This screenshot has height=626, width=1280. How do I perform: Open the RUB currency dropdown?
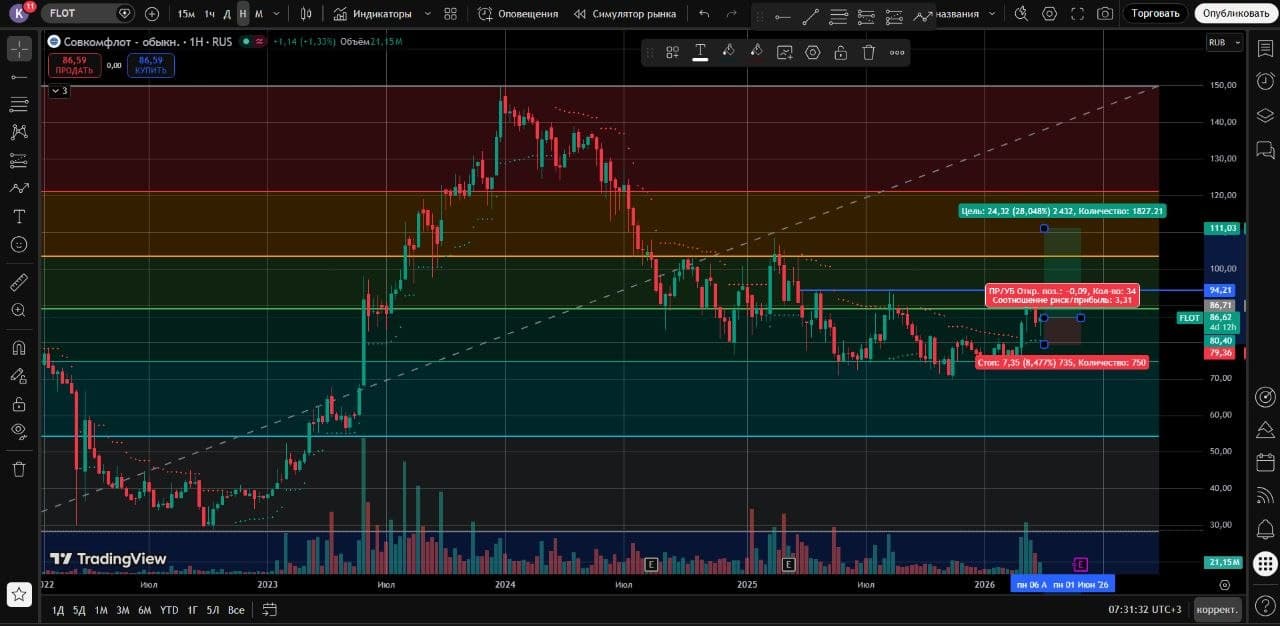(x=1224, y=42)
